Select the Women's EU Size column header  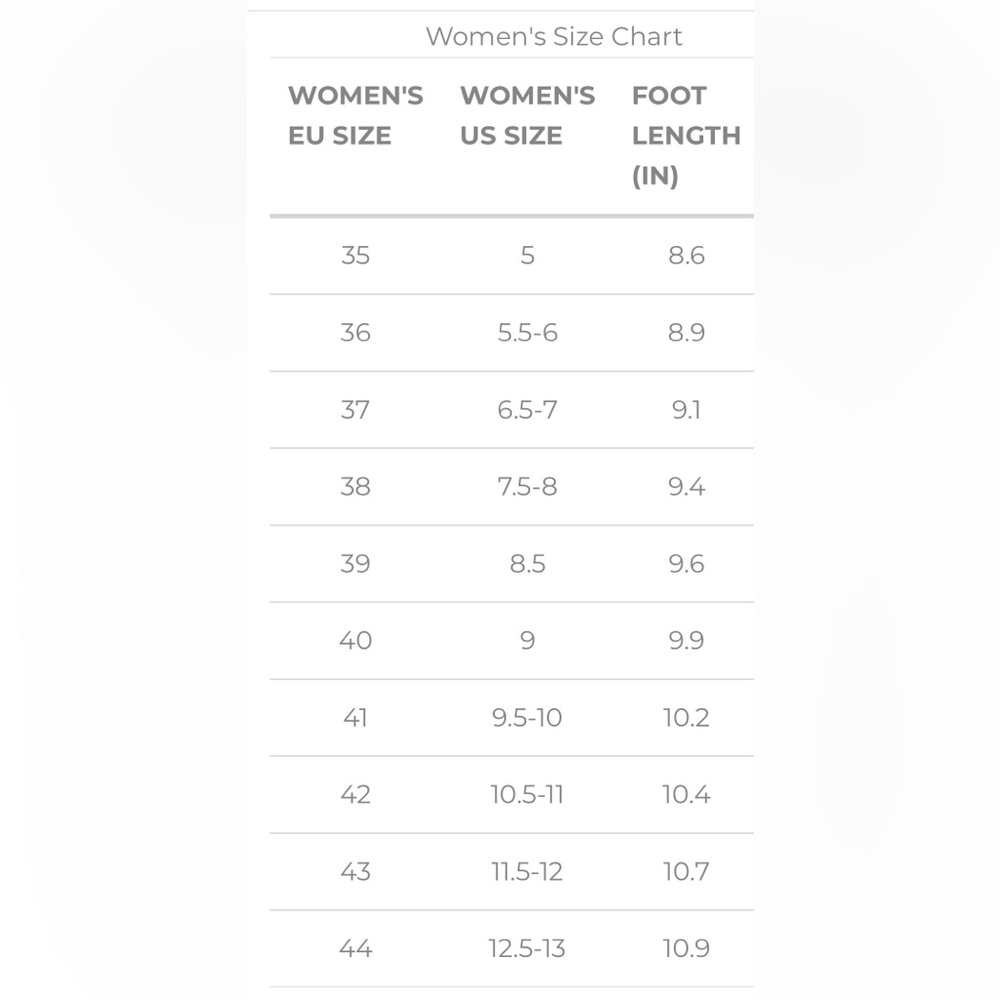click(355, 115)
